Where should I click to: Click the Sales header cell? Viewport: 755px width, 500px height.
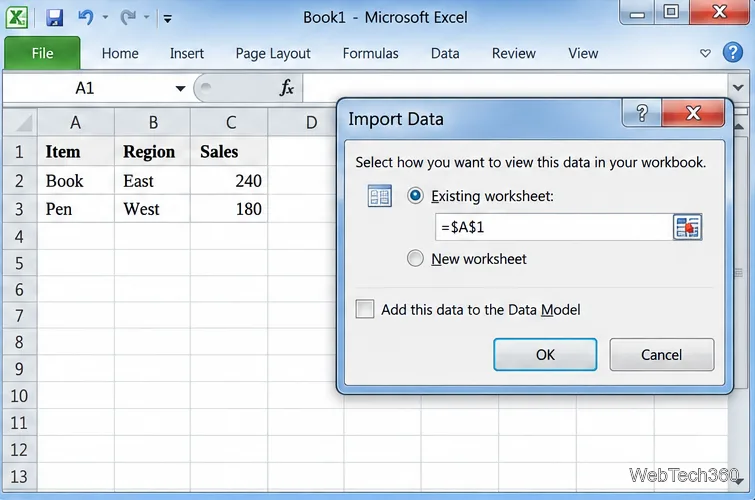229,152
